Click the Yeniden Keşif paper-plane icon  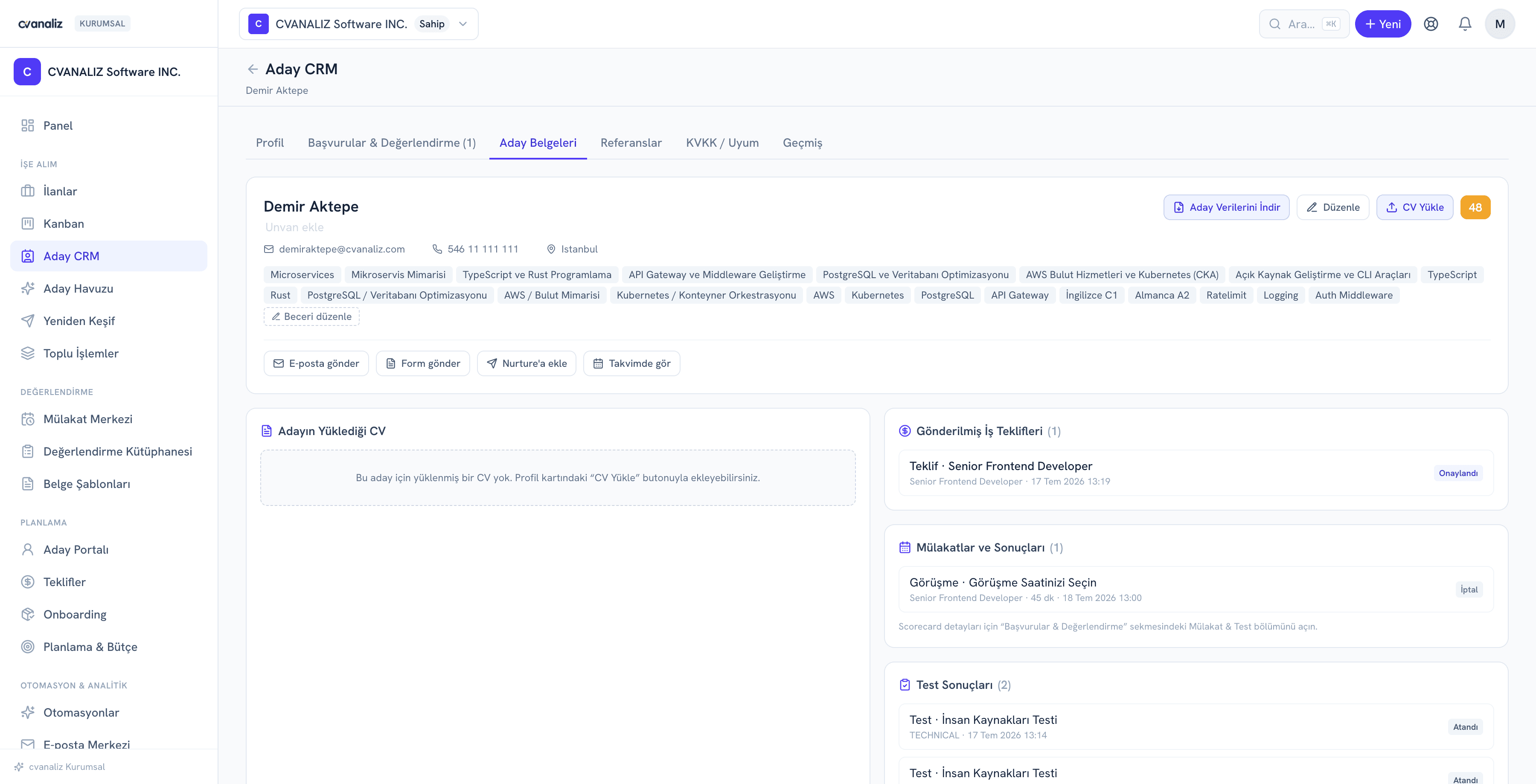coord(27,321)
